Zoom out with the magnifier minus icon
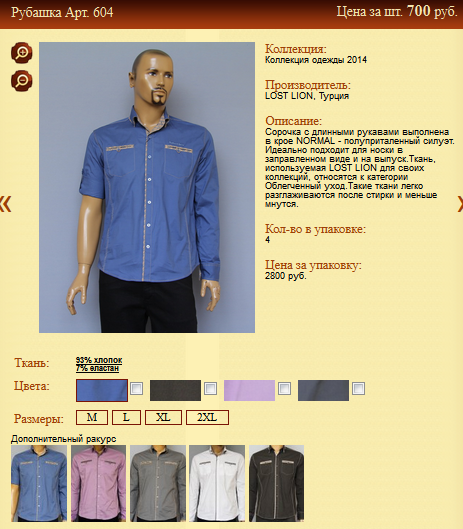Image resolution: width=463 pixels, height=529 pixels. (x=22, y=81)
